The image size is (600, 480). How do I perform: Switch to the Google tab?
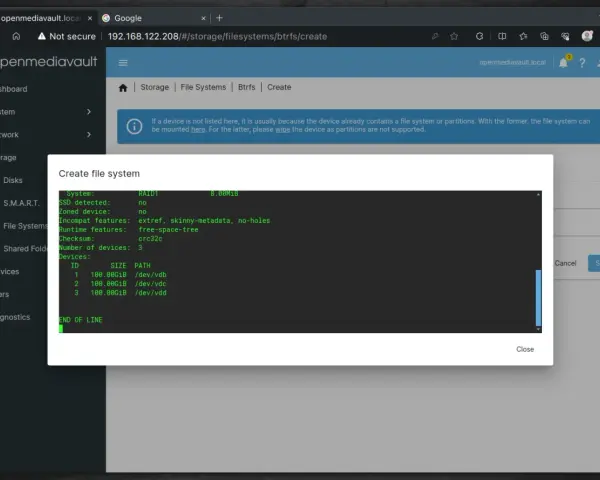coord(153,18)
